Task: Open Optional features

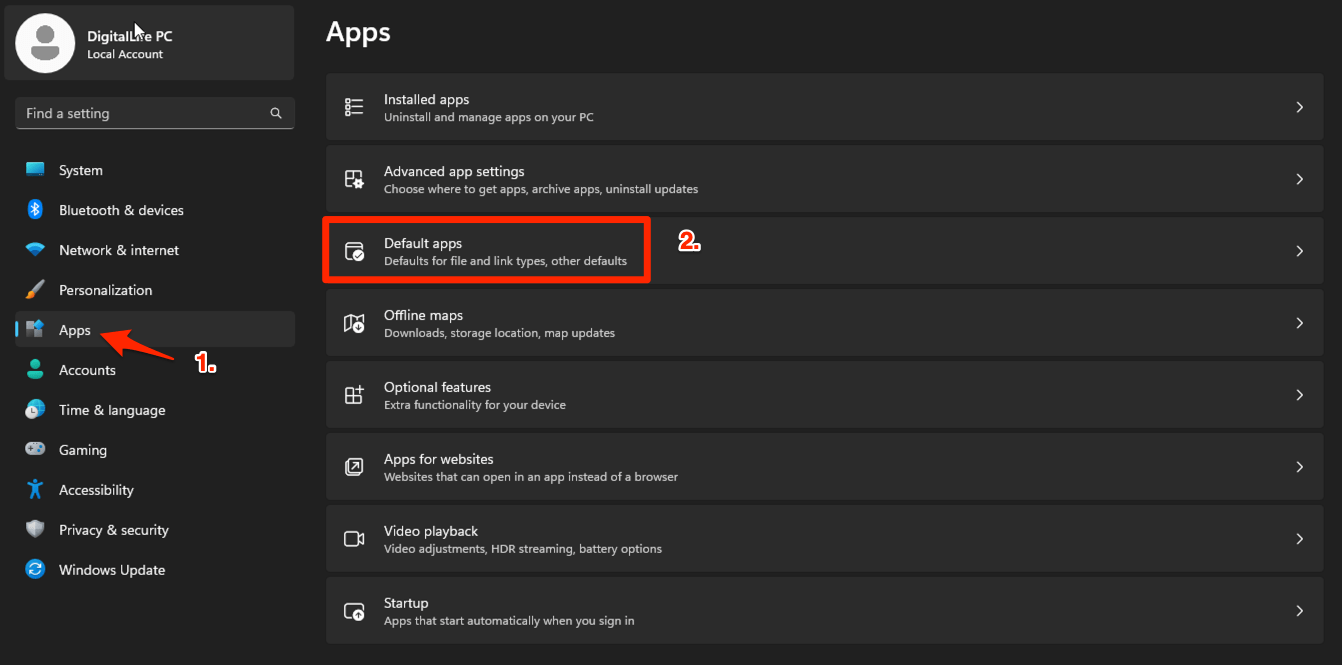Action: coord(437,394)
